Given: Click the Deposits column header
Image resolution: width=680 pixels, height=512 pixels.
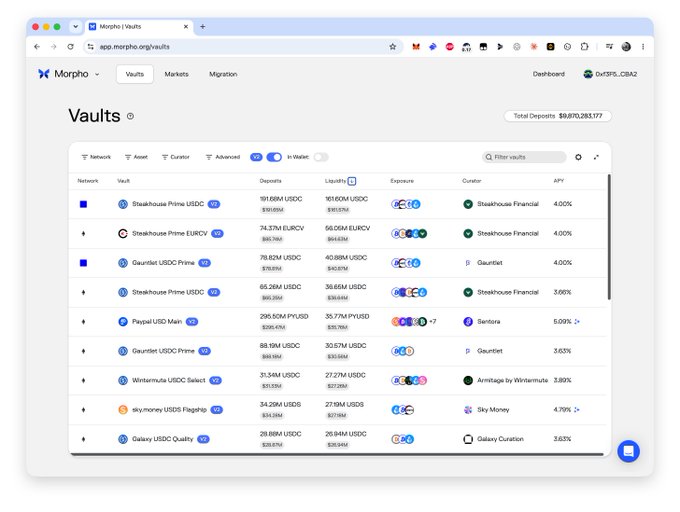Looking at the screenshot, I should tap(271, 181).
